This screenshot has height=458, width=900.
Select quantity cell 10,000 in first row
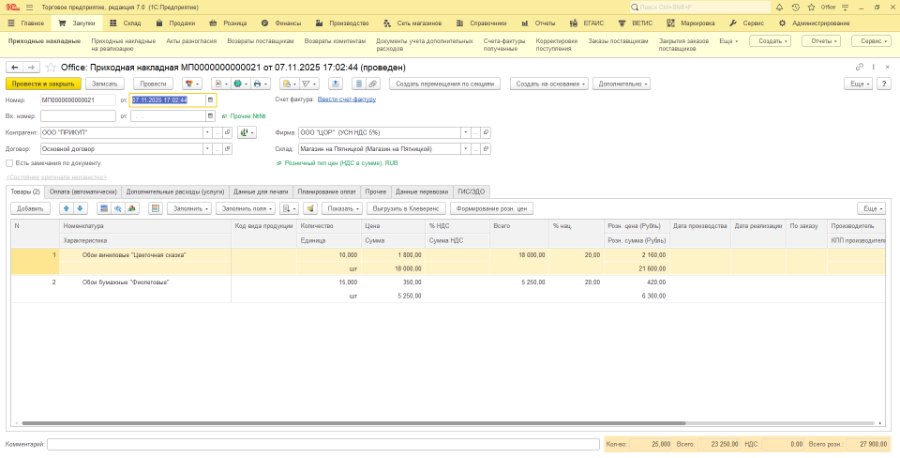329,255
